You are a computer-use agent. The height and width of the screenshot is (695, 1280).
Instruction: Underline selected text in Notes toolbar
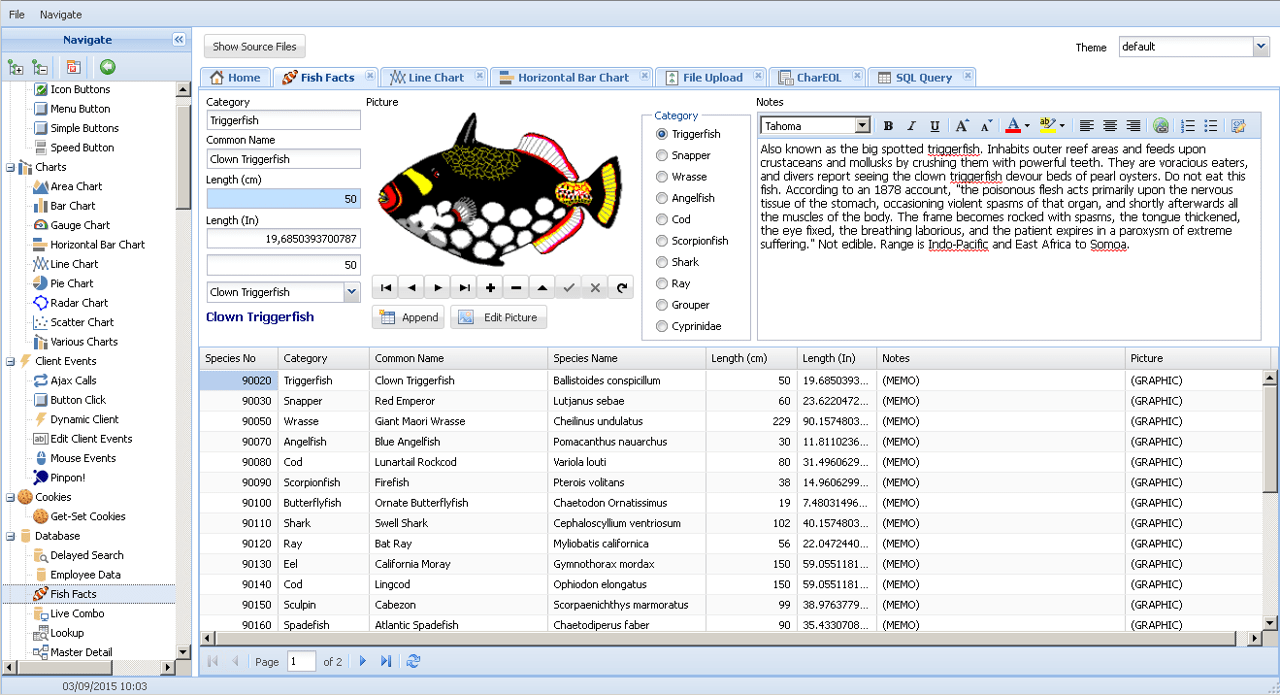pos(935,125)
